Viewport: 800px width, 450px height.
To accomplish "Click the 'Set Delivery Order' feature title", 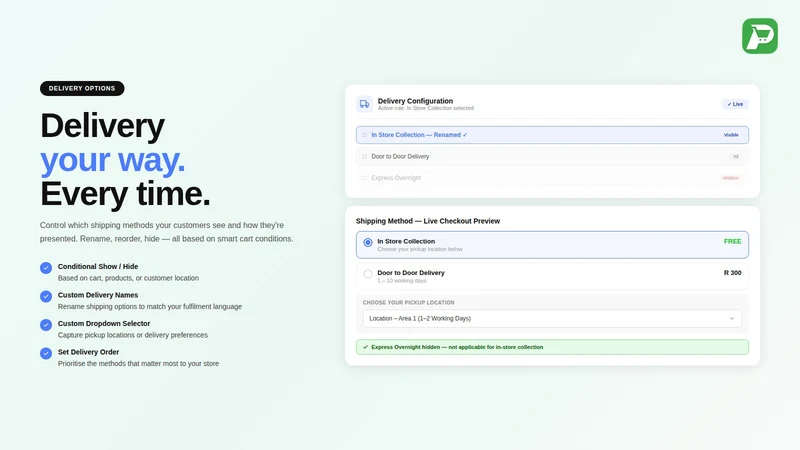I will coord(88,352).
